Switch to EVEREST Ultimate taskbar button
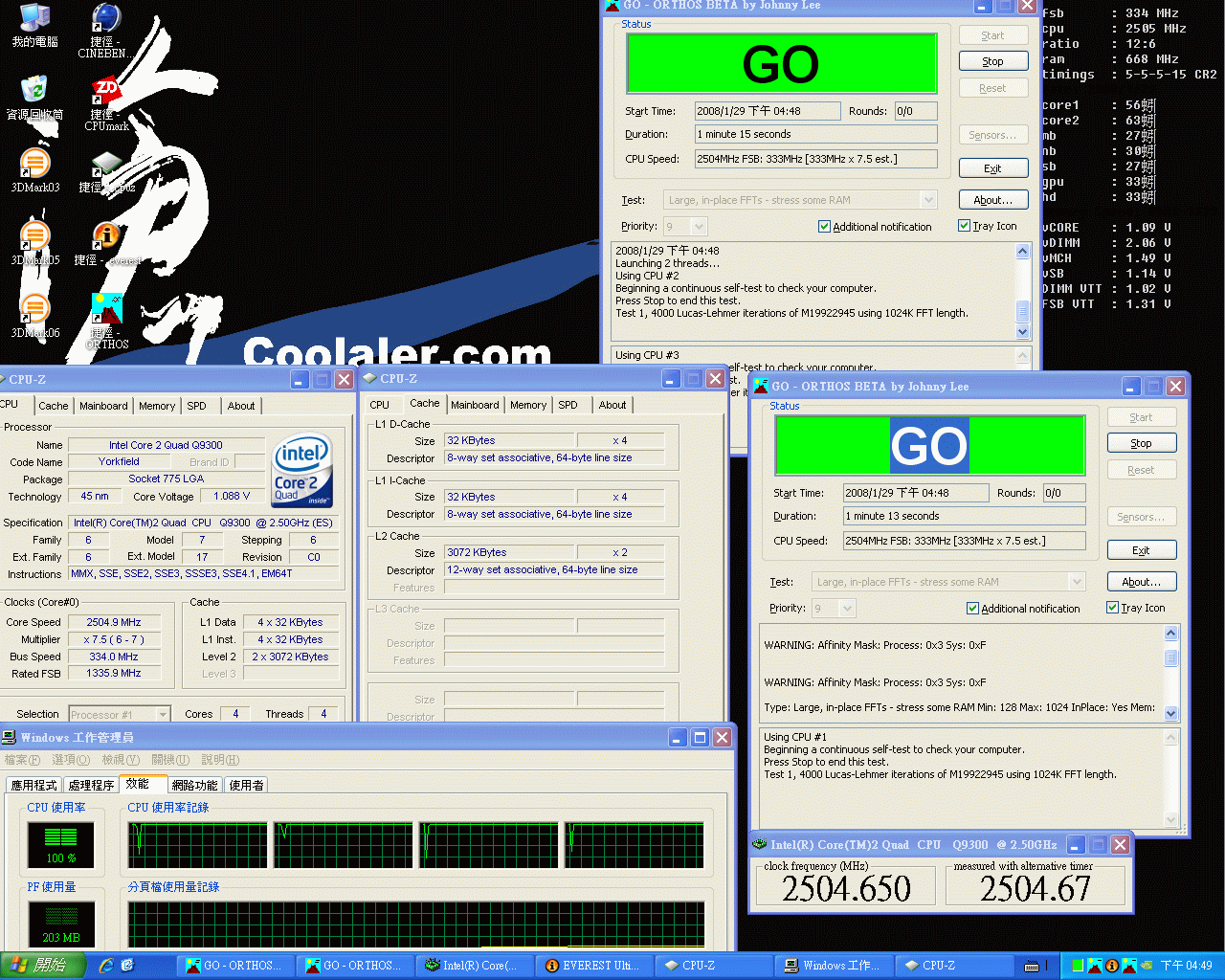This screenshot has height=980, width=1225. click(x=592, y=966)
